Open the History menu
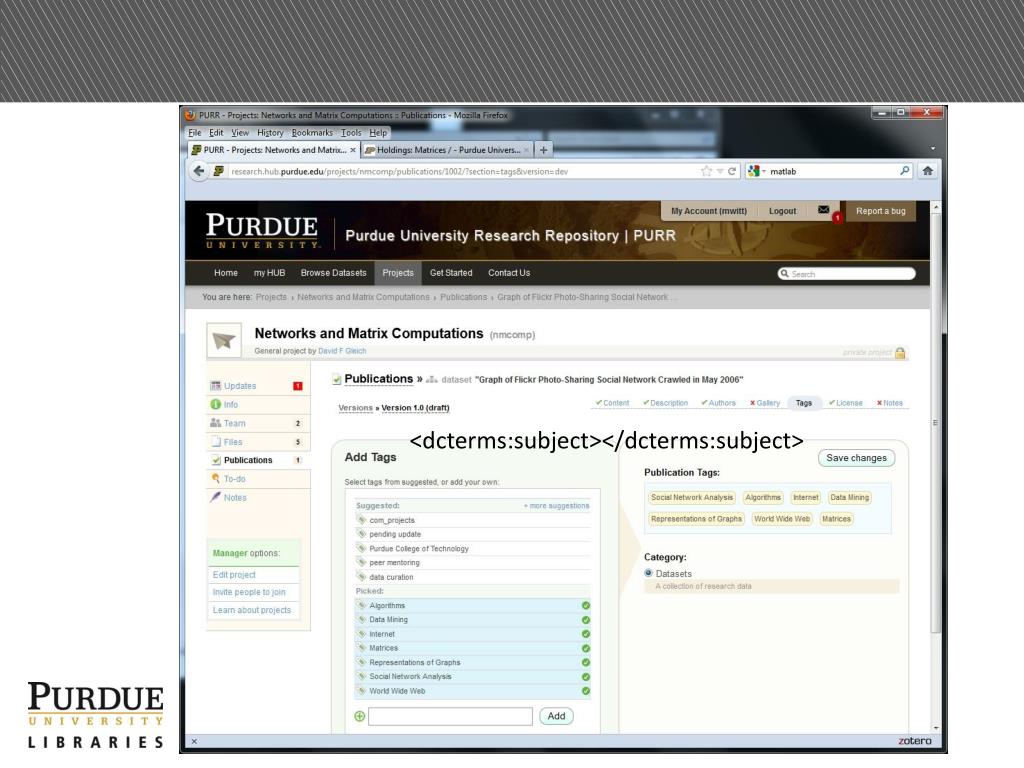The width and height of the screenshot is (1024, 768). click(270, 133)
